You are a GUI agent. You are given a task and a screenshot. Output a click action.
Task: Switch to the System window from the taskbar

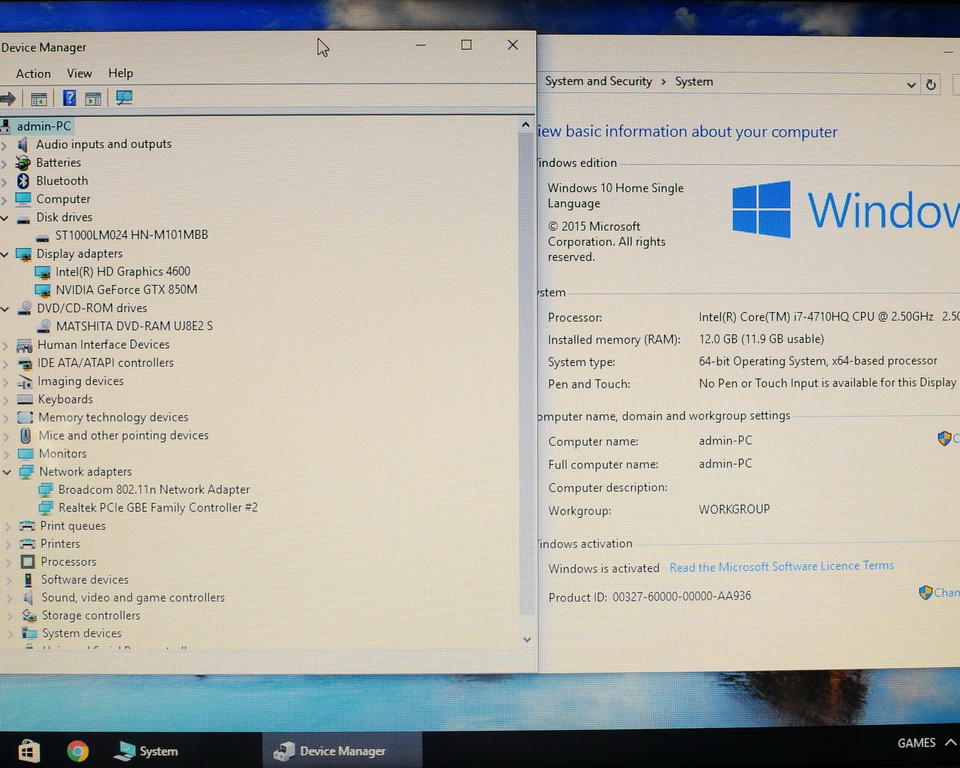147,751
